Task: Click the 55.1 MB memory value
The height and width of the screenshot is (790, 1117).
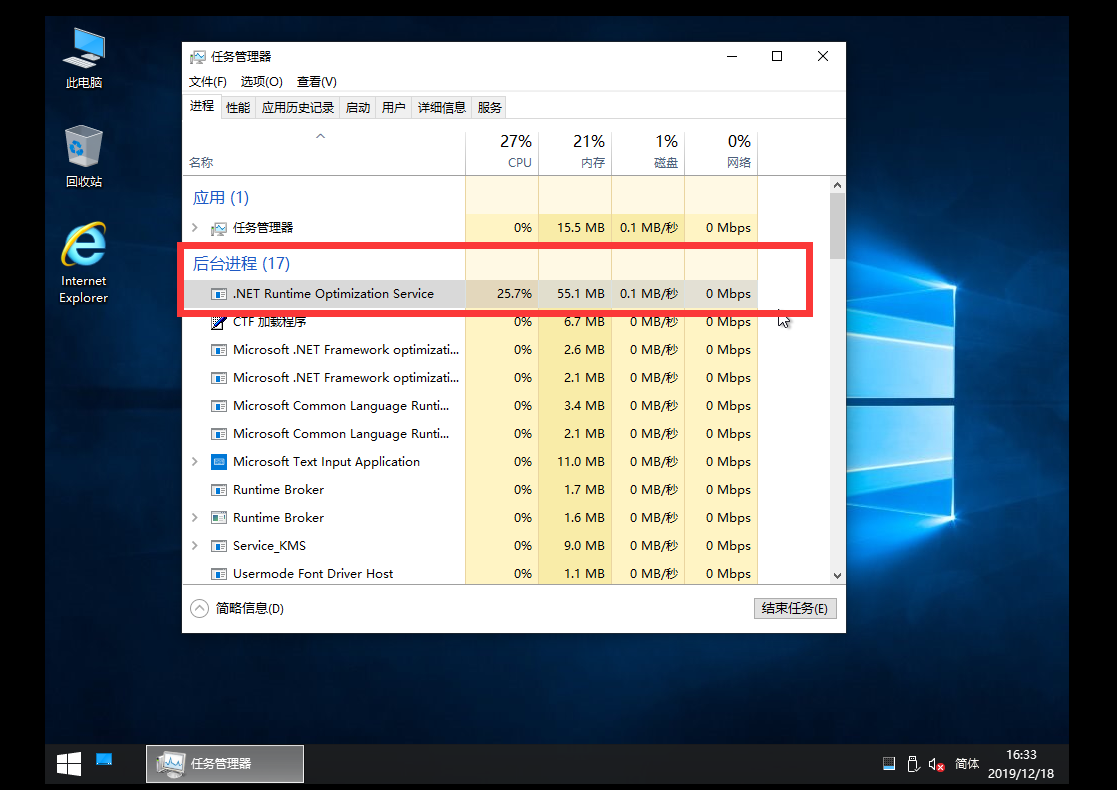Action: point(581,293)
